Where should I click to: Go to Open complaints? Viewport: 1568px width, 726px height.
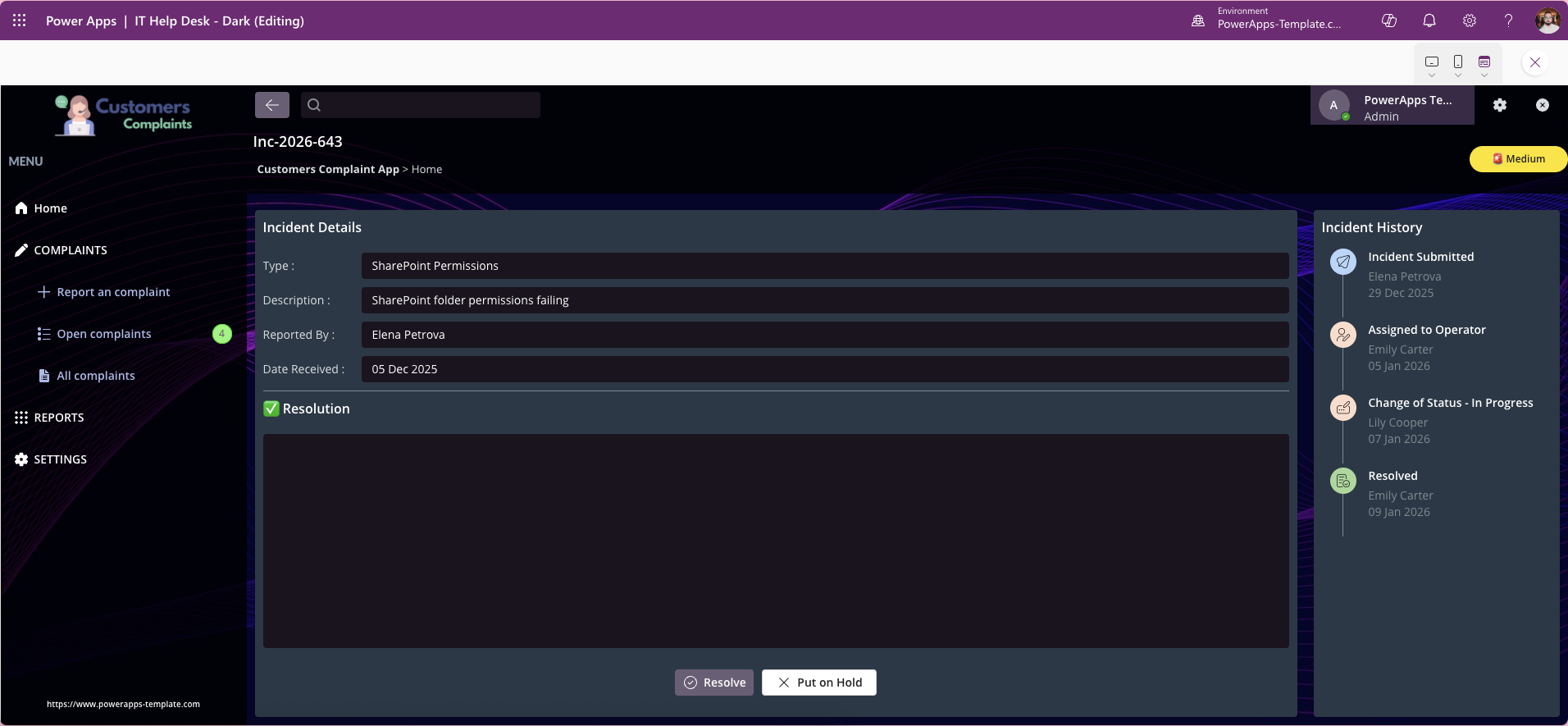[103, 334]
